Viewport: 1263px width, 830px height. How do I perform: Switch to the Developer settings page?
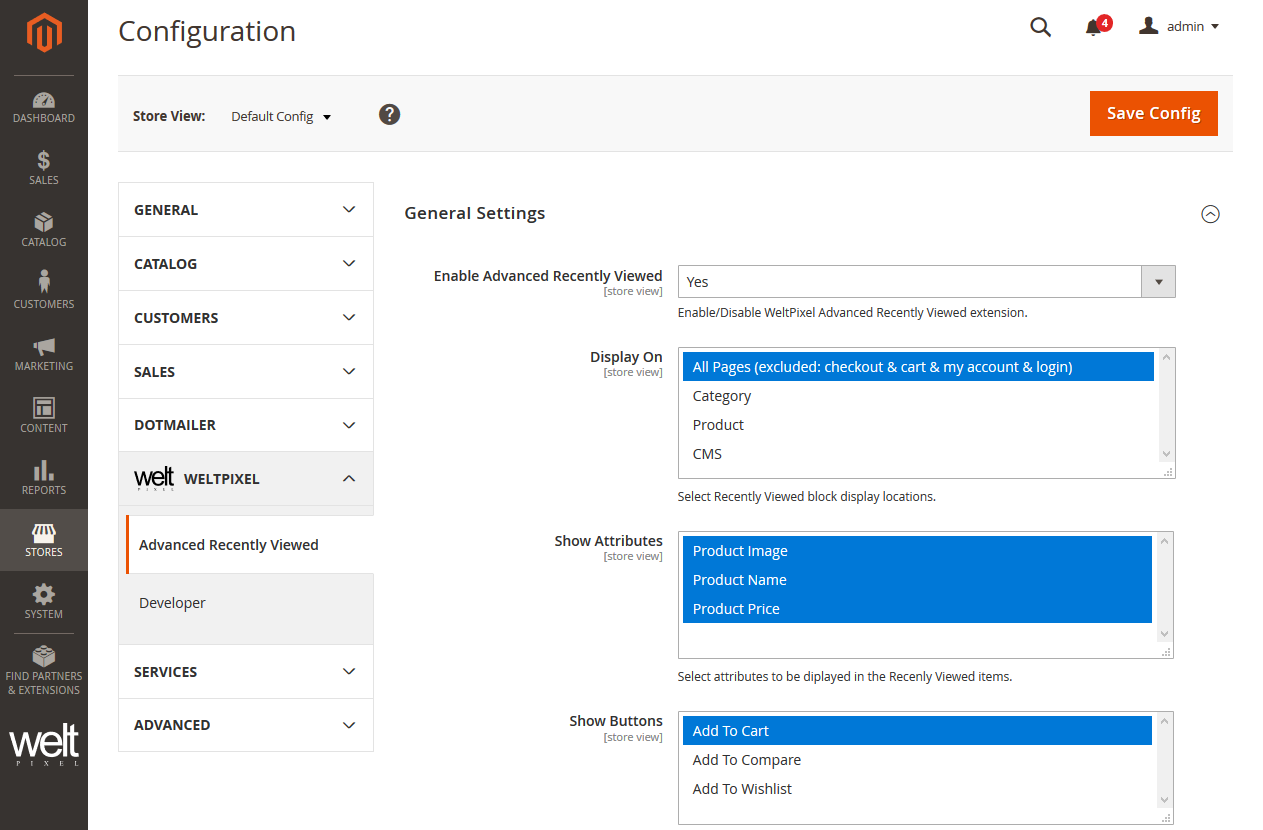[x=172, y=602]
